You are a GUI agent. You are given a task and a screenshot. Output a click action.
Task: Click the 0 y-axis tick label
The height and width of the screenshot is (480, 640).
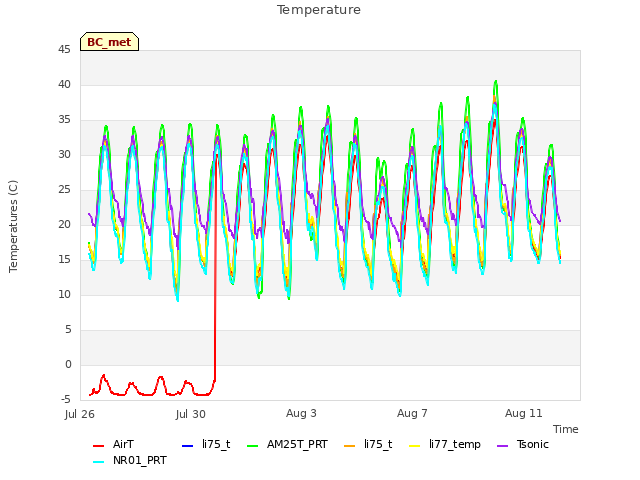(x=68, y=364)
